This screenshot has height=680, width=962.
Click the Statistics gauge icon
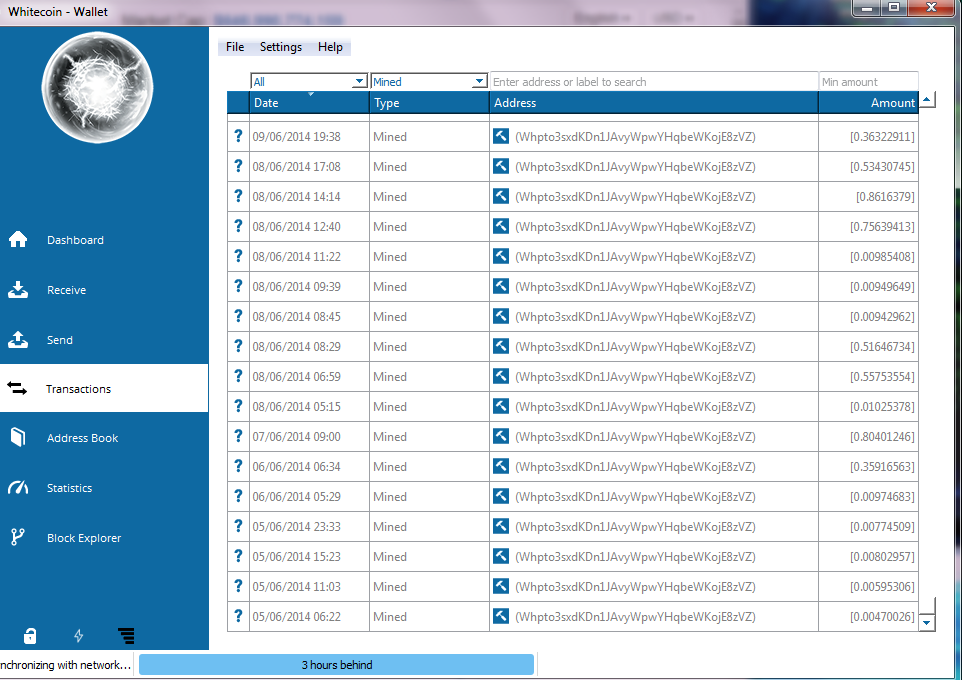18,488
